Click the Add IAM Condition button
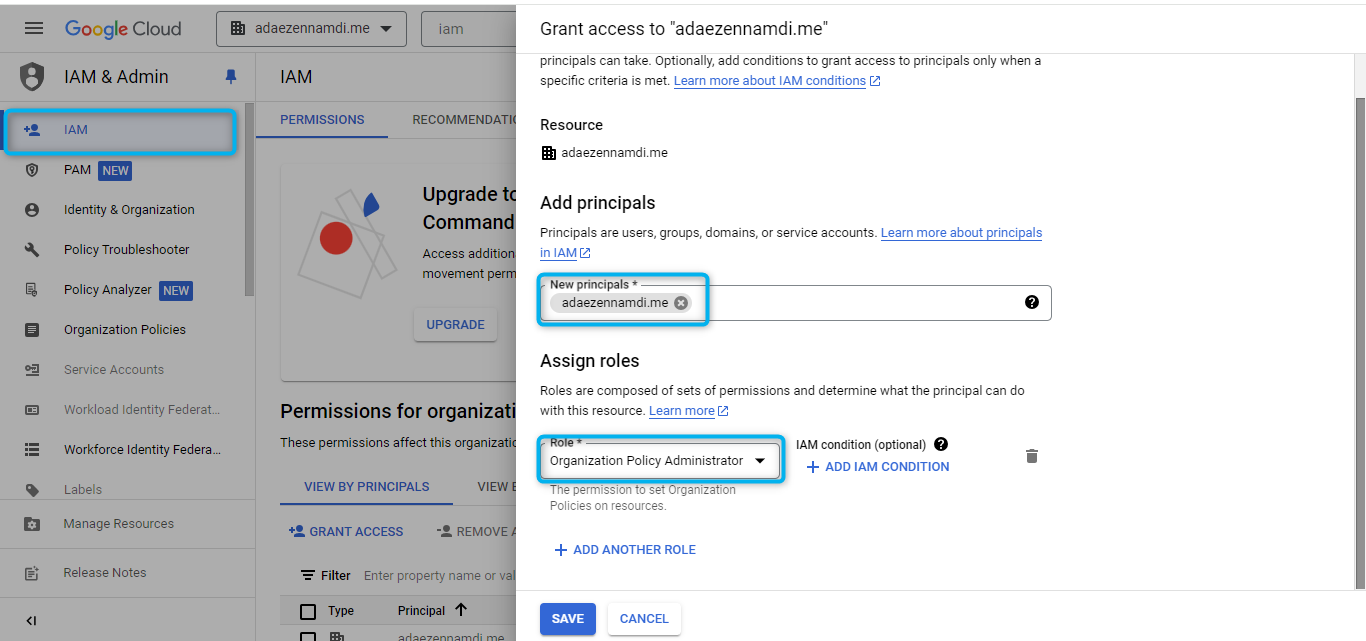 pyautogui.click(x=878, y=467)
